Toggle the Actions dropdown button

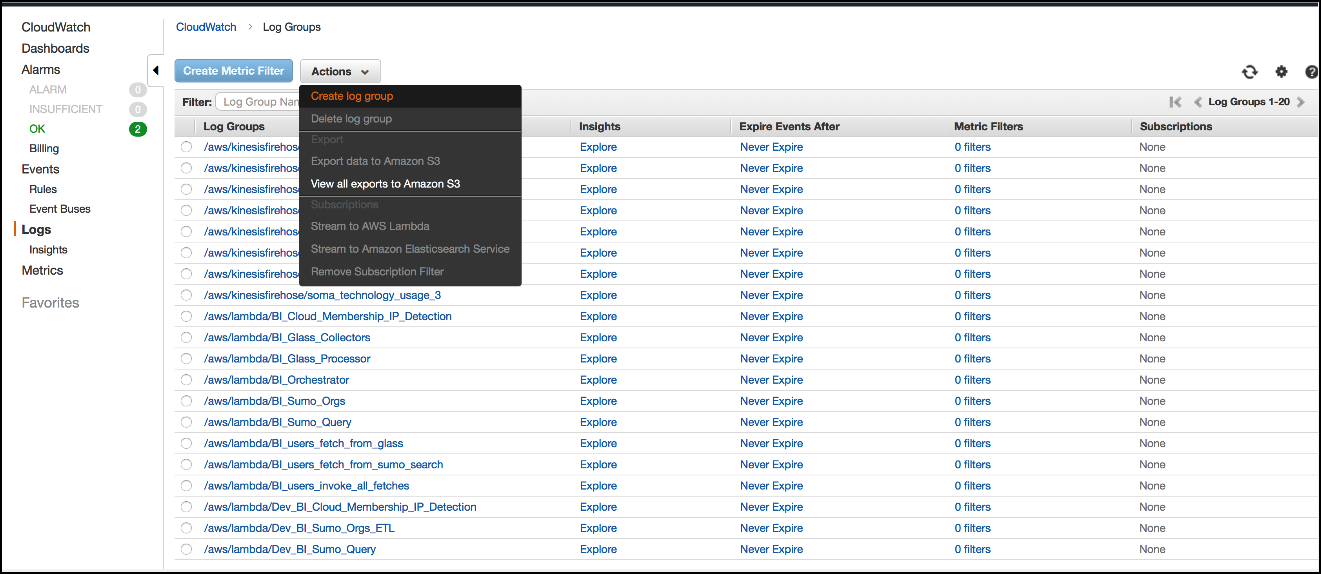pos(340,71)
